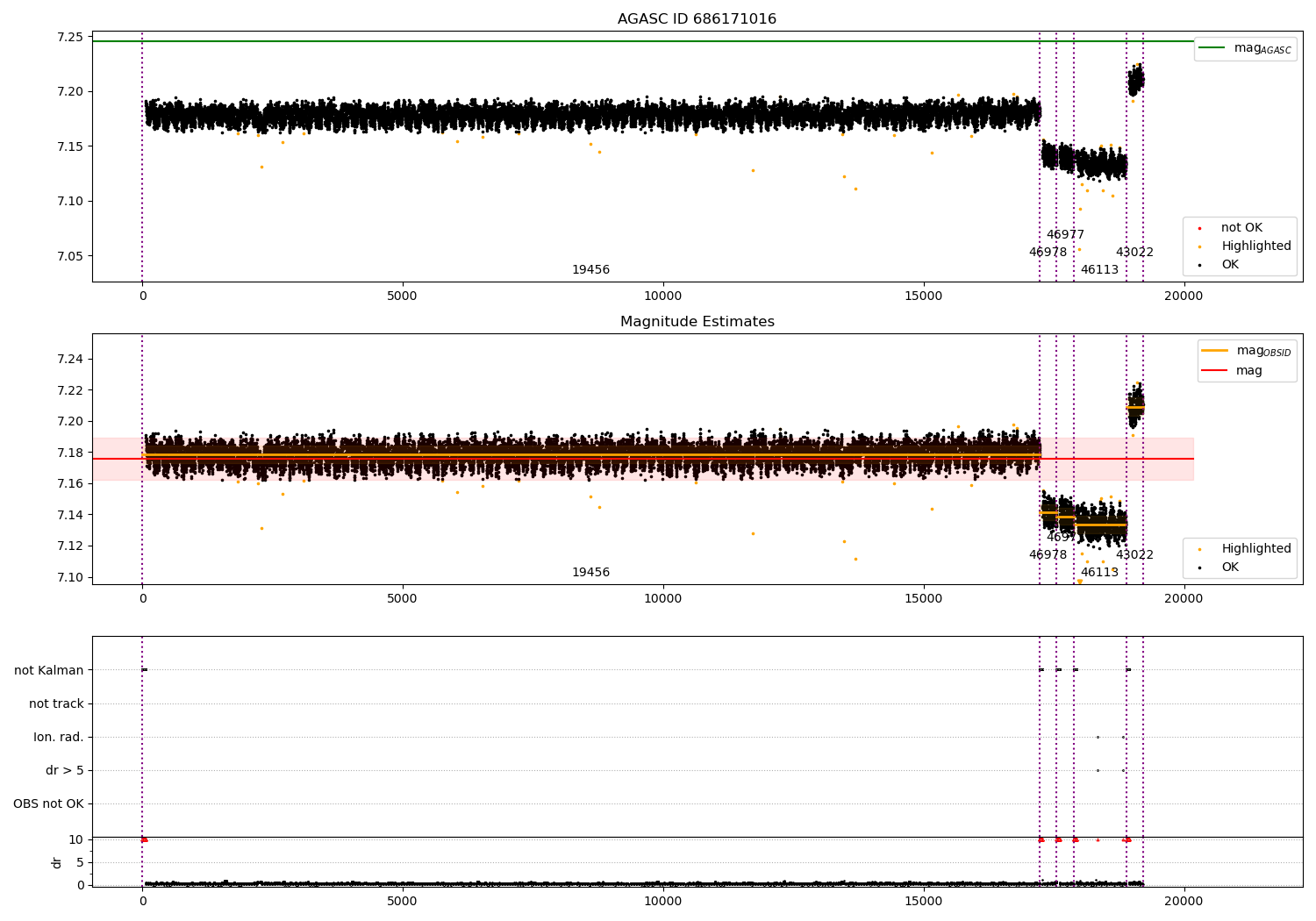Click the 7.05 y-tick in the top plot
The width and height of the screenshot is (1316, 921).
(69, 256)
